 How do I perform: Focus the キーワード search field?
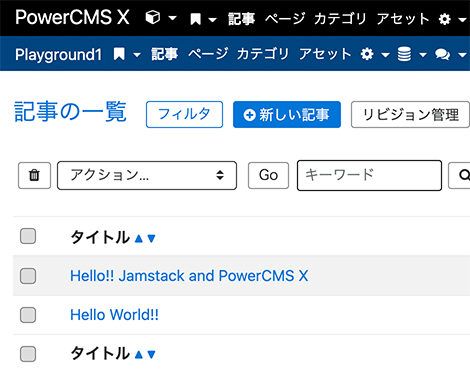369,175
